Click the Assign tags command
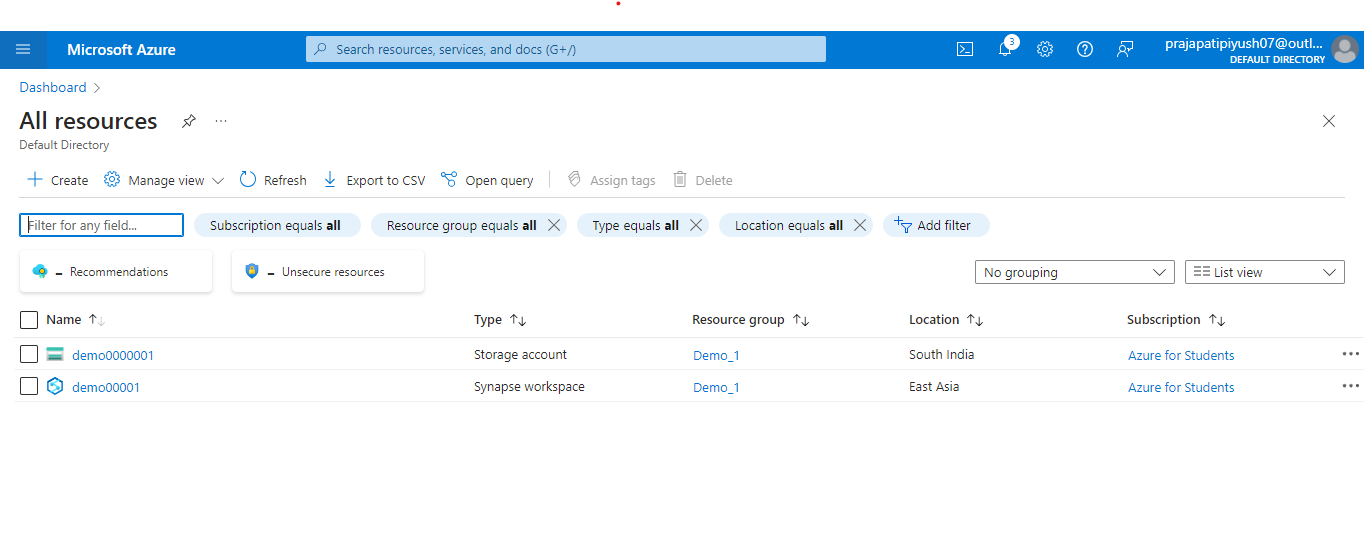 point(611,180)
